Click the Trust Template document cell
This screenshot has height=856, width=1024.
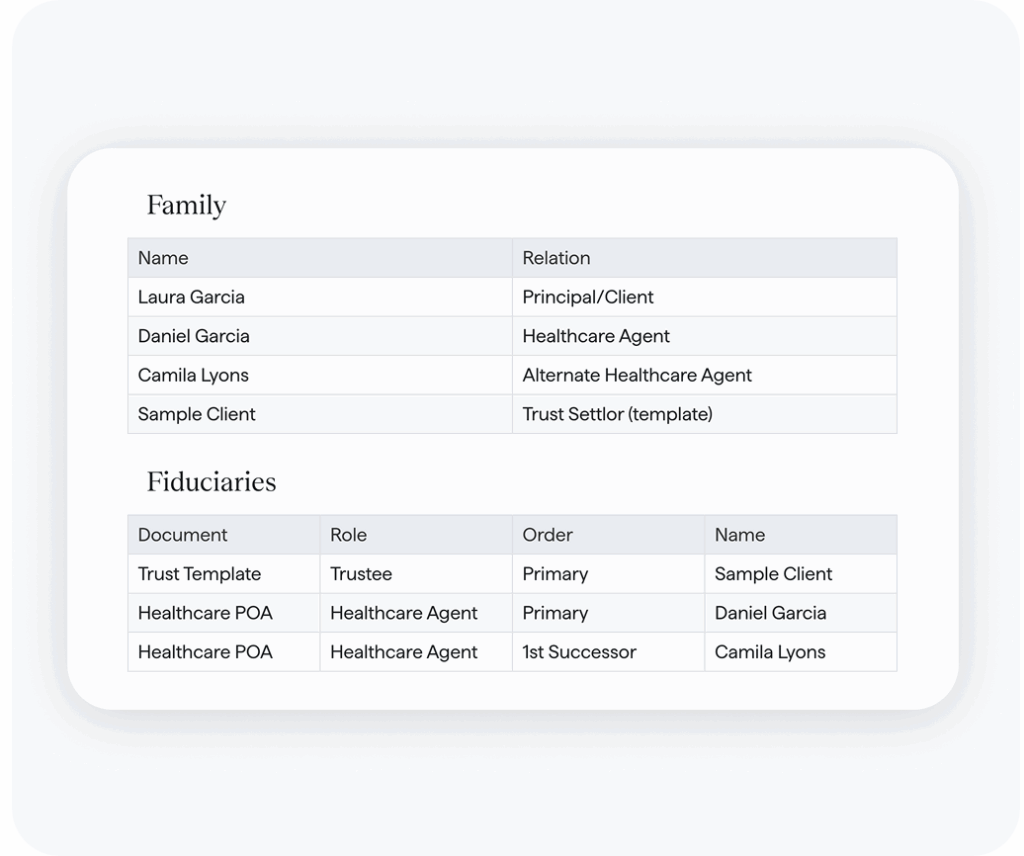click(224, 574)
